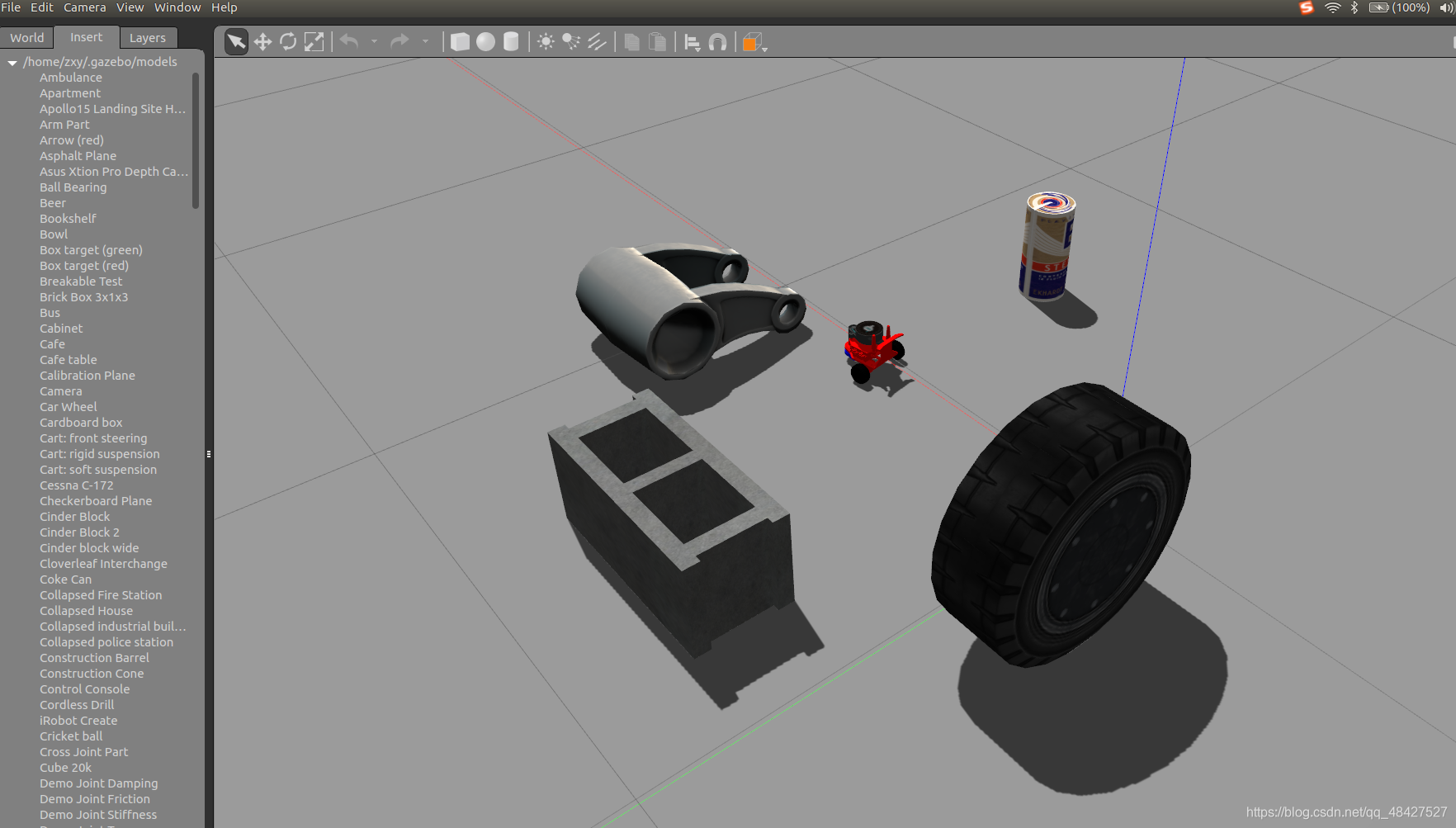Image resolution: width=1456 pixels, height=828 pixels.
Task: Select Collapsed House from model list
Action: click(87, 611)
